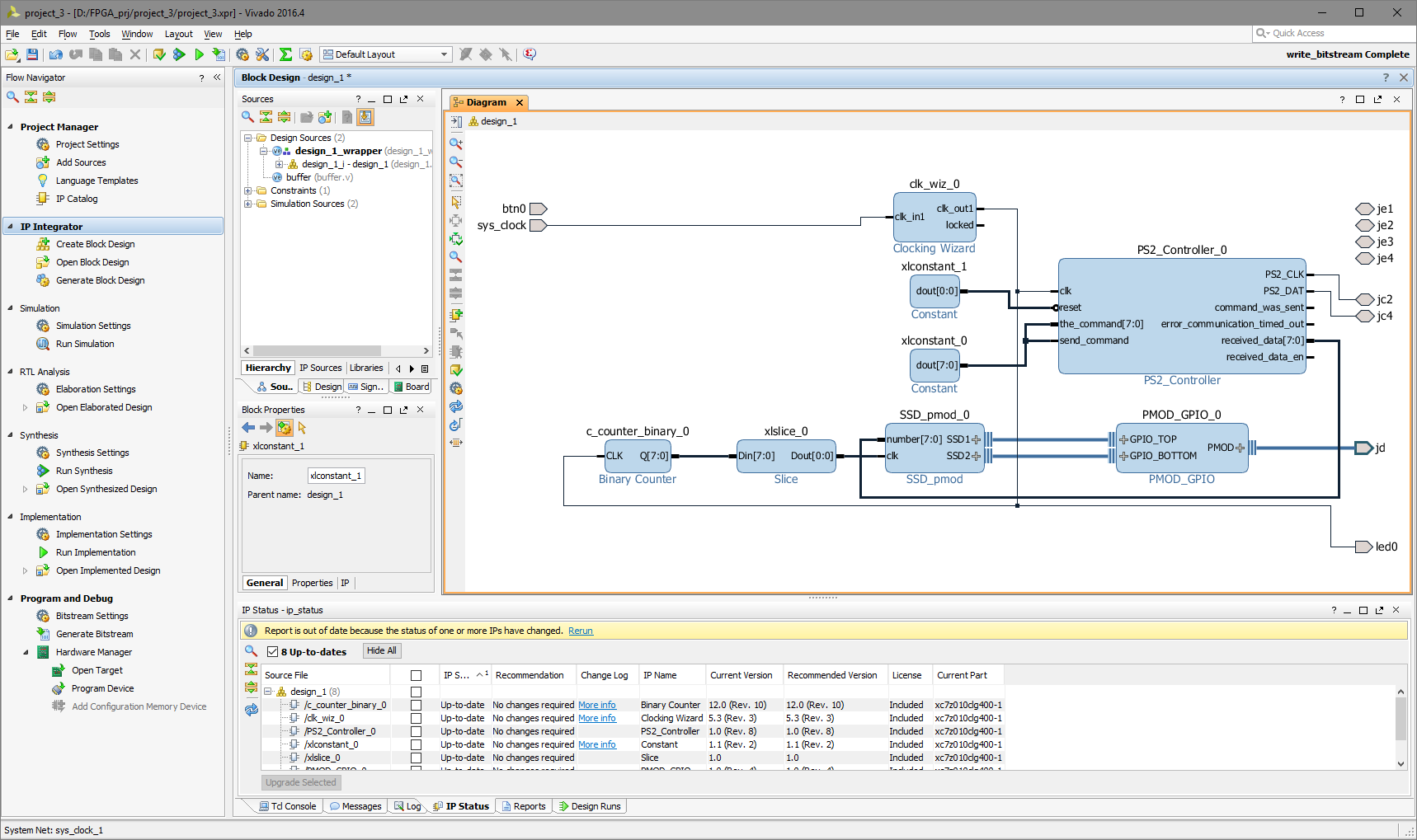Image resolution: width=1417 pixels, height=840 pixels.
Task: Click the back arrow in Block Properties
Action: pos(248,428)
